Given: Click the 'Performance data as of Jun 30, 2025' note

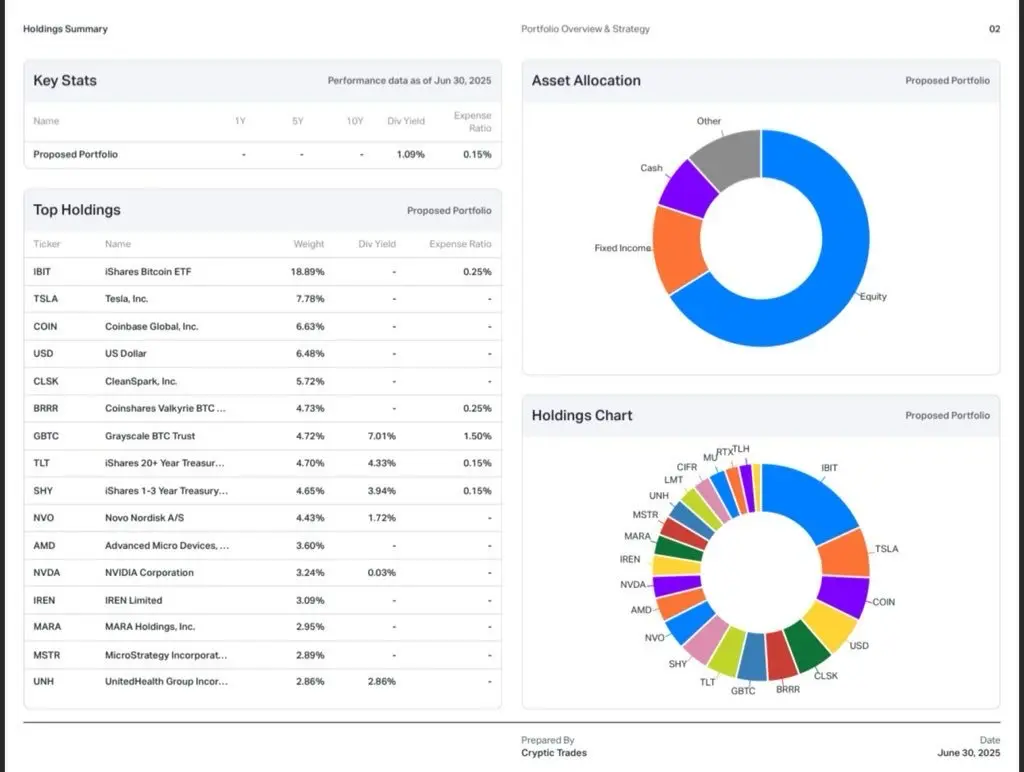Looking at the screenshot, I should [x=409, y=80].
